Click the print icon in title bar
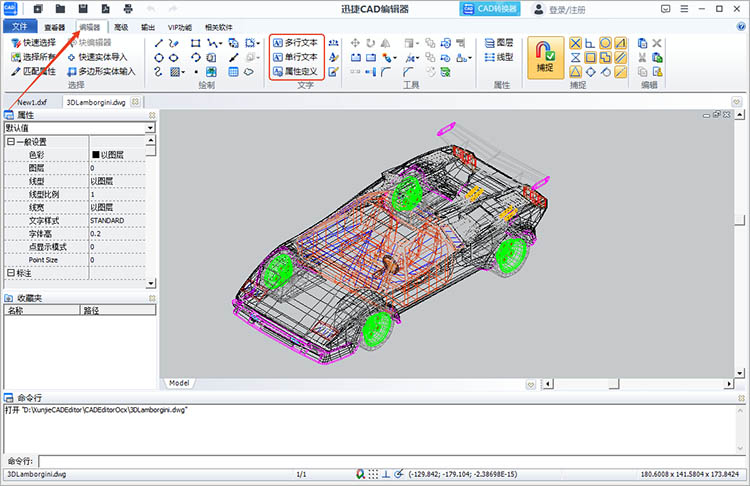 (x=128, y=9)
